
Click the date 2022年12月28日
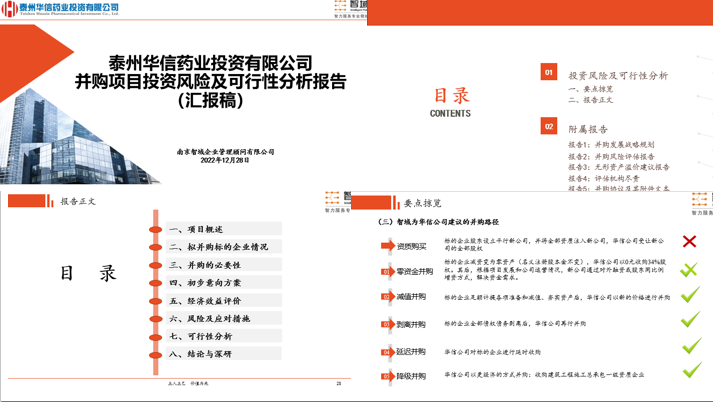[x=225, y=160]
